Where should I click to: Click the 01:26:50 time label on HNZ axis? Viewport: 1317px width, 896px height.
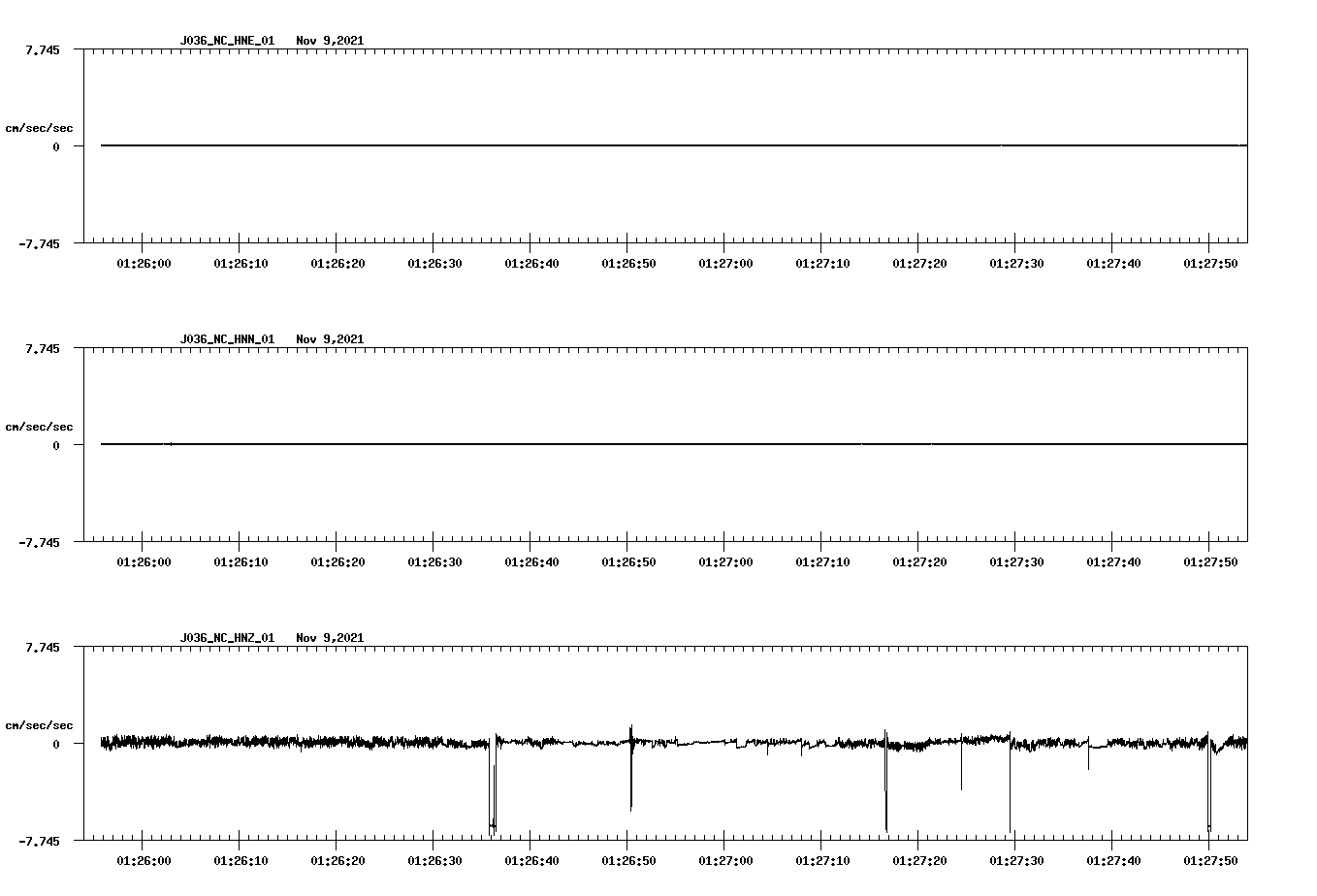pos(628,861)
